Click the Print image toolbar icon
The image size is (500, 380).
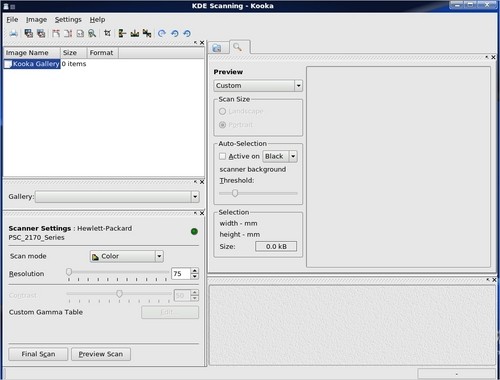tap(14, 33)
